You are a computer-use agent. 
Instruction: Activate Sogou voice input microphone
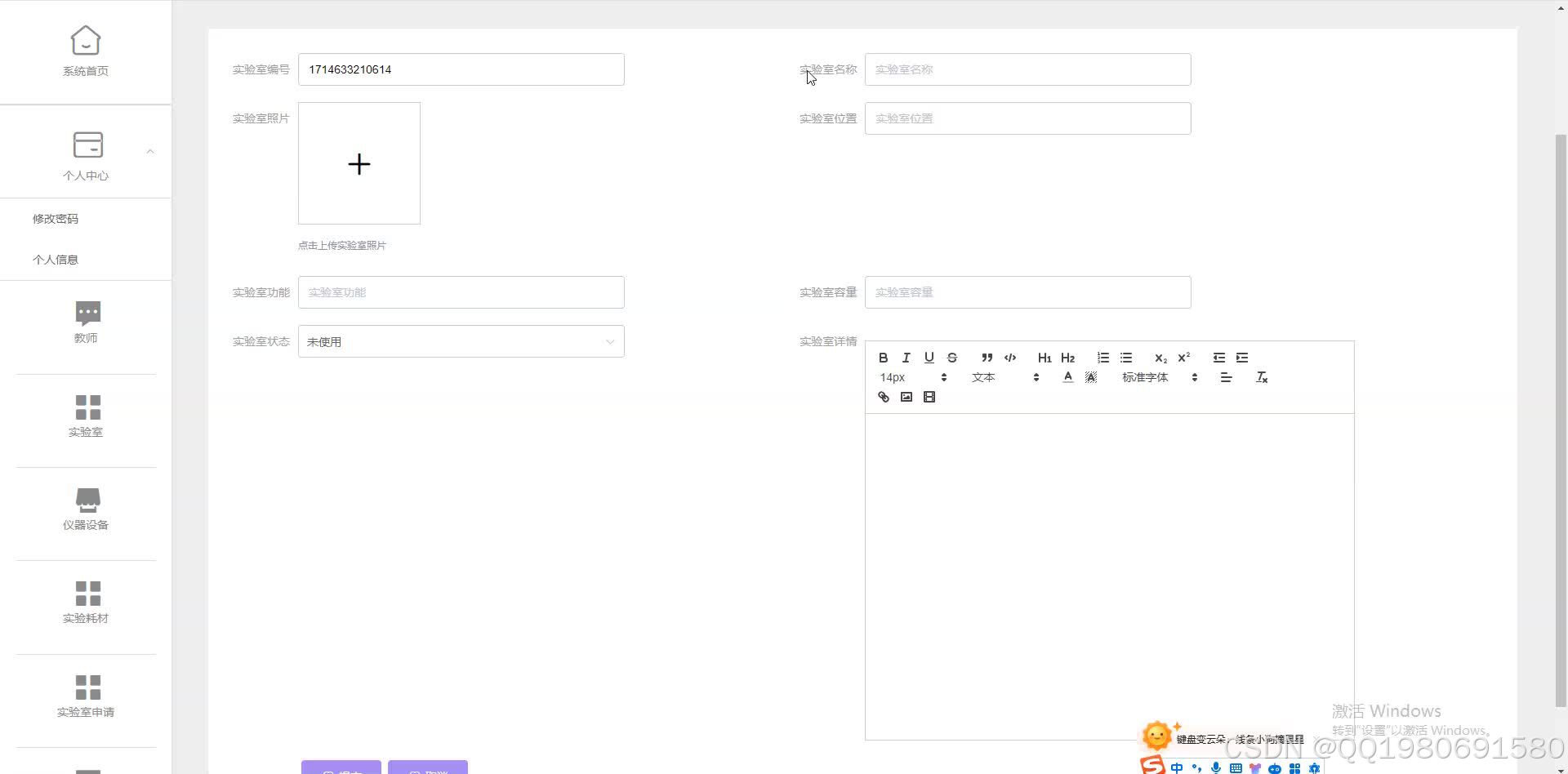point(1216,767)
